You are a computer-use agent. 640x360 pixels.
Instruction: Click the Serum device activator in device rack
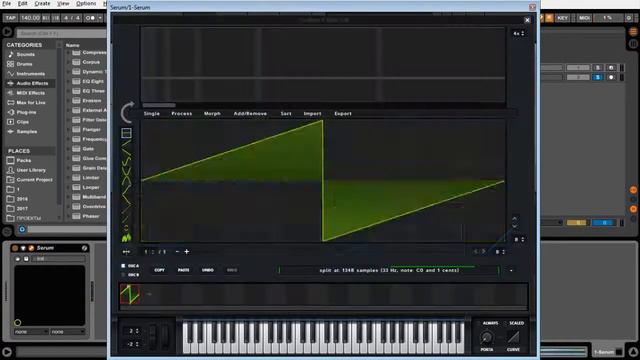click(15, 248)
